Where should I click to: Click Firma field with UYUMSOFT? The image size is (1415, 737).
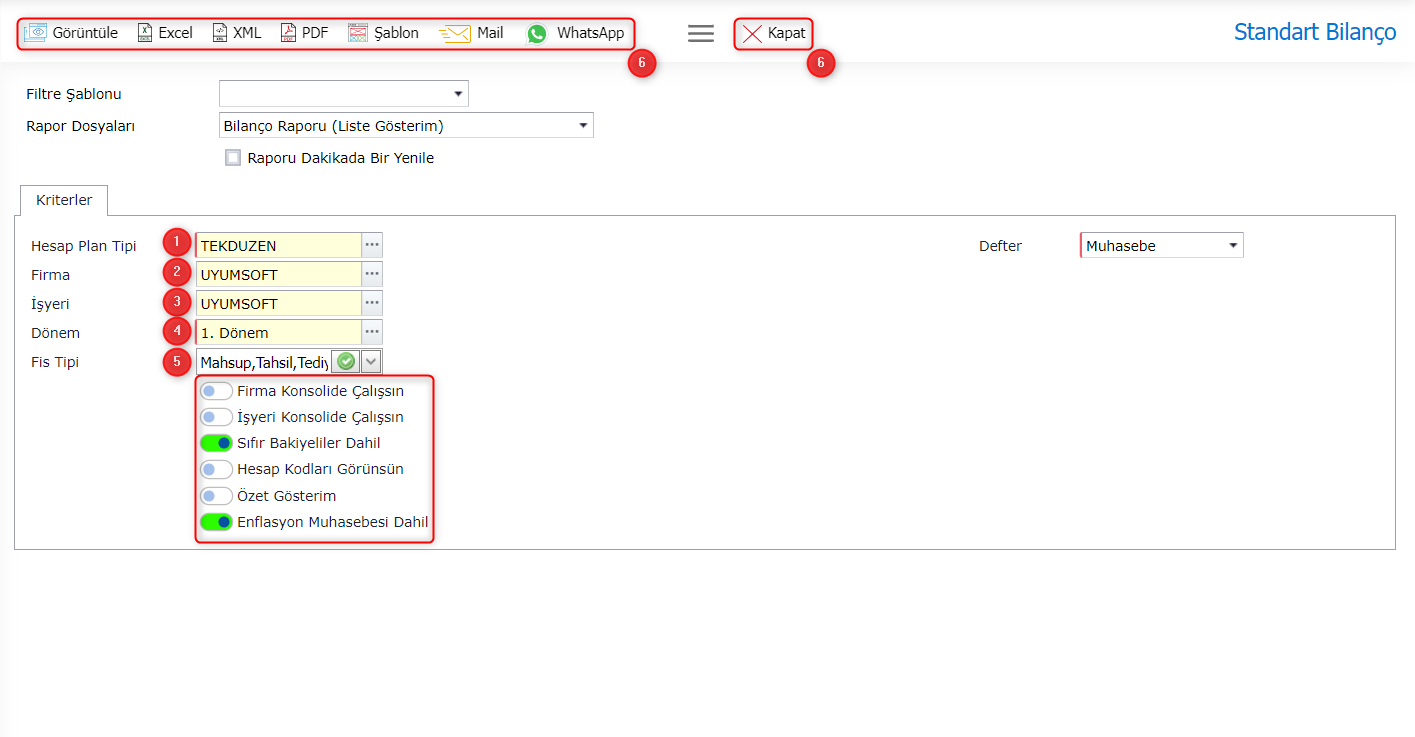pyautogui.click(x=278, y=274)
